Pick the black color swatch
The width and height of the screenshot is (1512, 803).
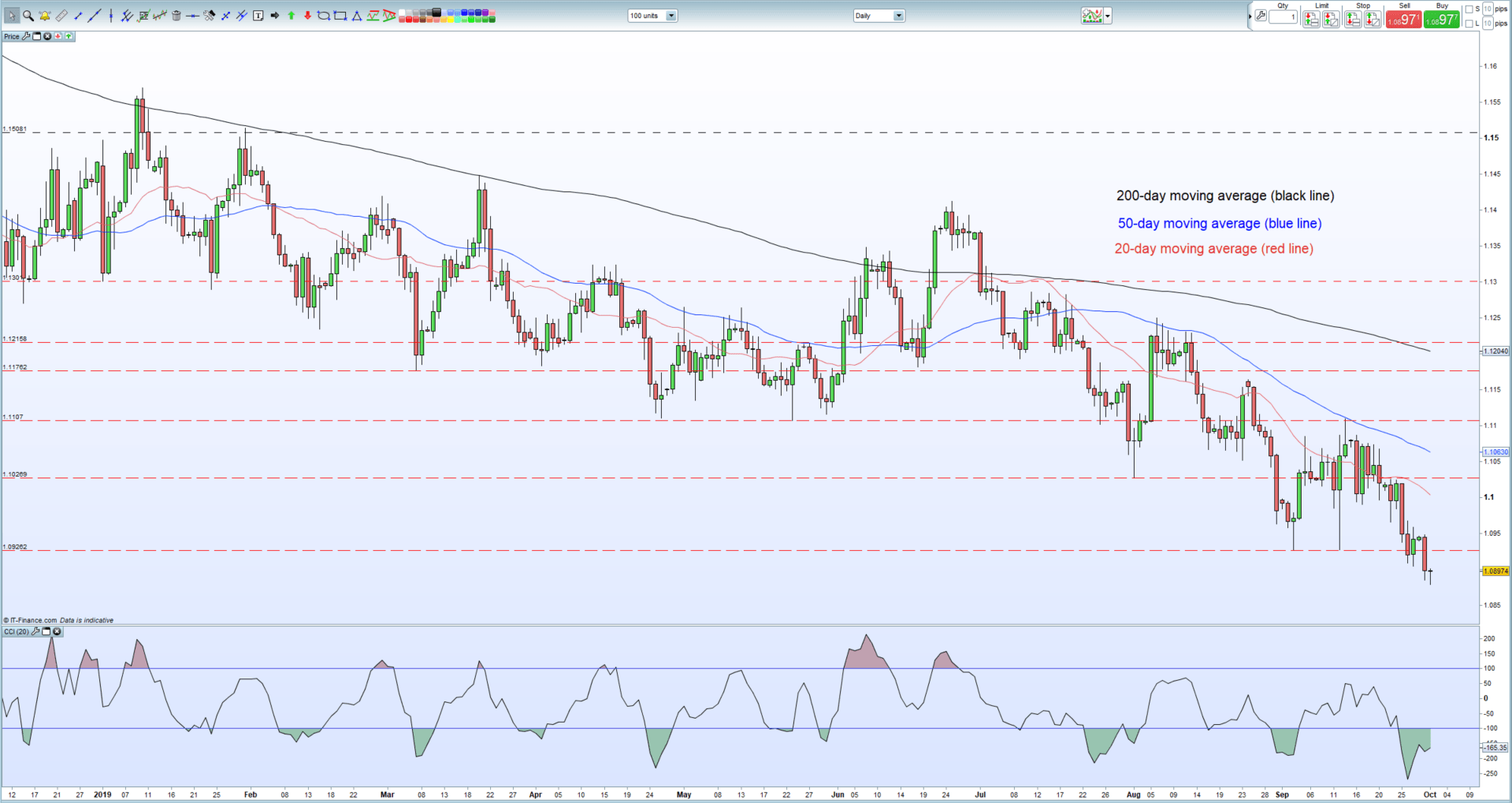pos(436,12)
